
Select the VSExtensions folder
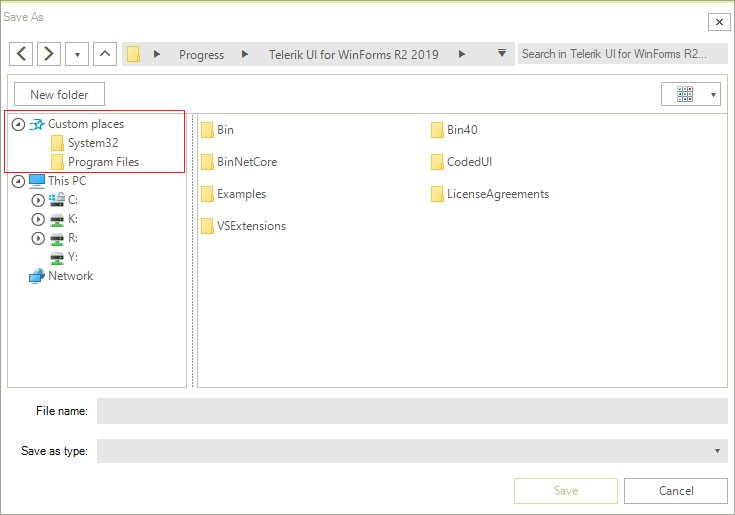click(x=243, y=226)
